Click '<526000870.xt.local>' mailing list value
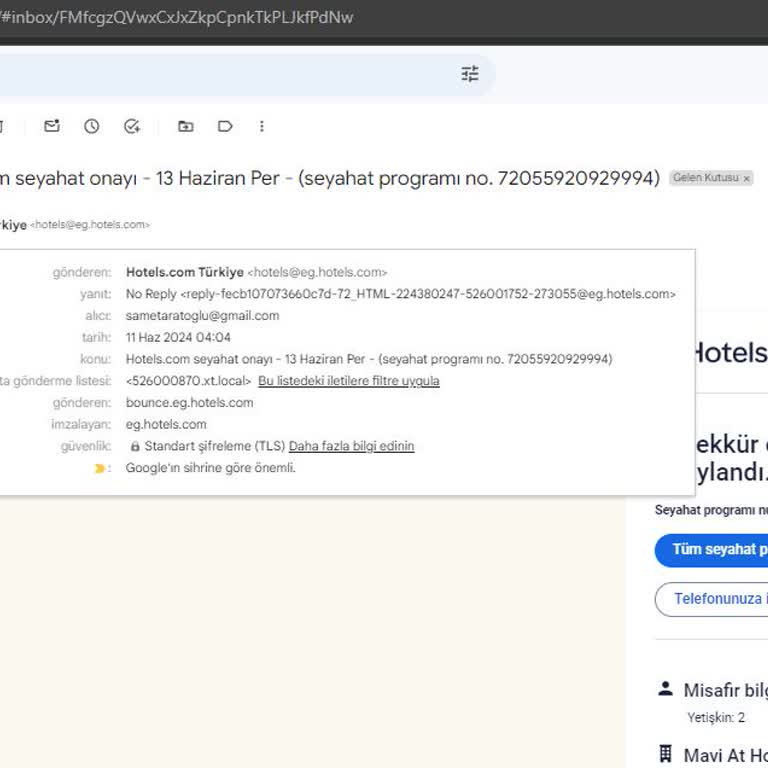Screen dimensions: 768x768 pyautogui.click(x=189, y=381)
